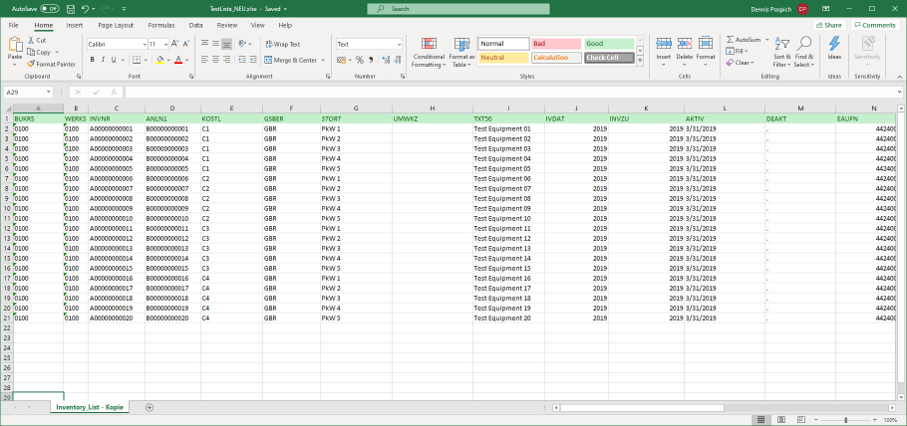Open the fill color dropdown arrow
907x426 pixels.
[168, 60]
